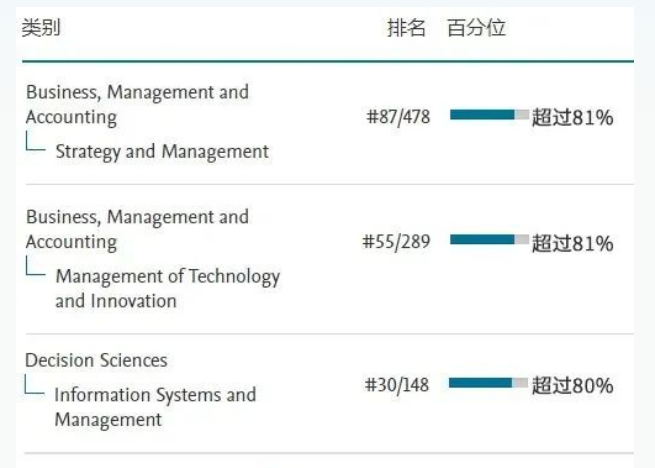655x468 pixels.
Task: Click 超过81% label in Technology and Innovation row
Action: pyautogui.click(x=572, y=243)
